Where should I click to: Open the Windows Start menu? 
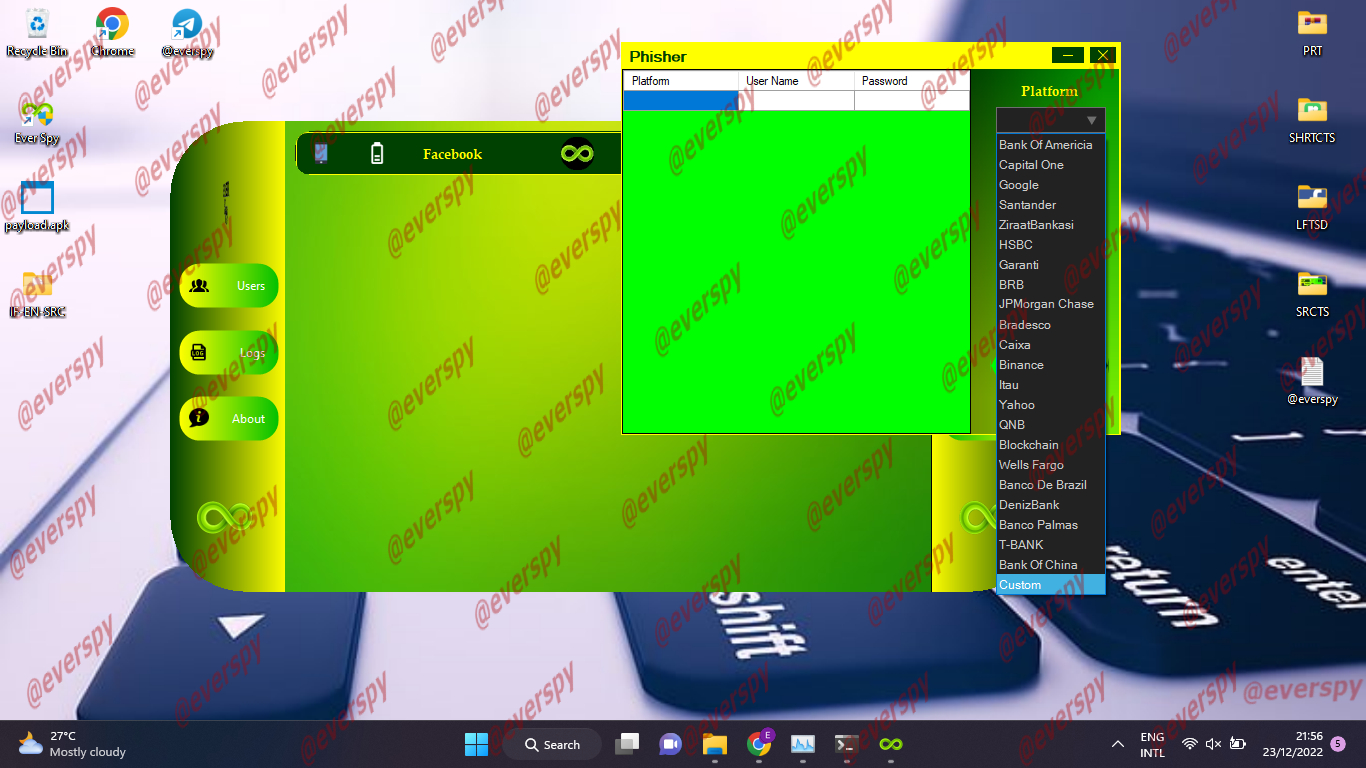pos(476,744)
